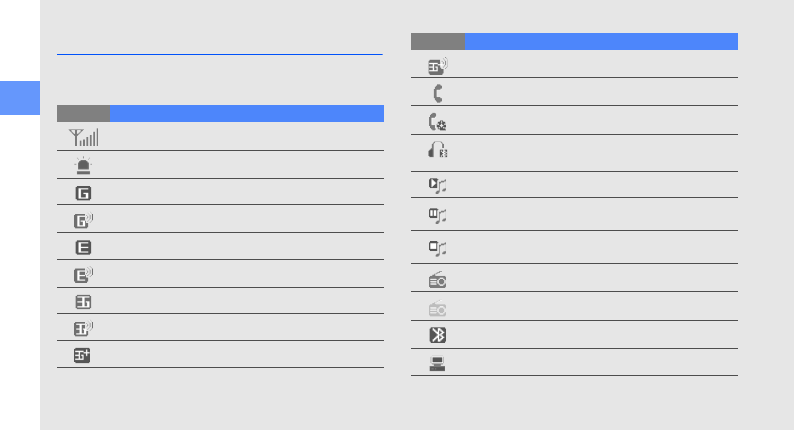Click the left table's blue header bar

point(246,113)
